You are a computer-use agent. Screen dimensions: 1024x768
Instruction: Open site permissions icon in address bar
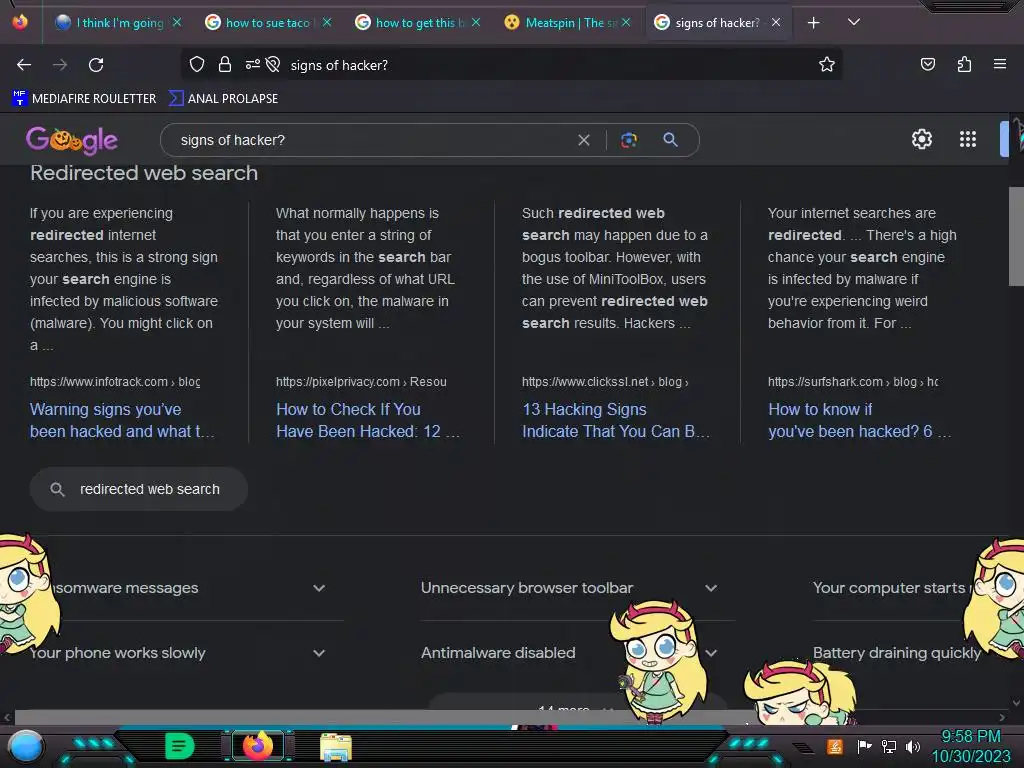point(253,64)
